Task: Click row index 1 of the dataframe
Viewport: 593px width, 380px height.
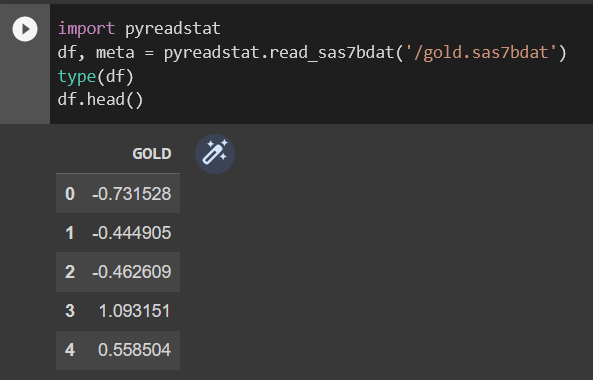Action: [x=70, y=233]
